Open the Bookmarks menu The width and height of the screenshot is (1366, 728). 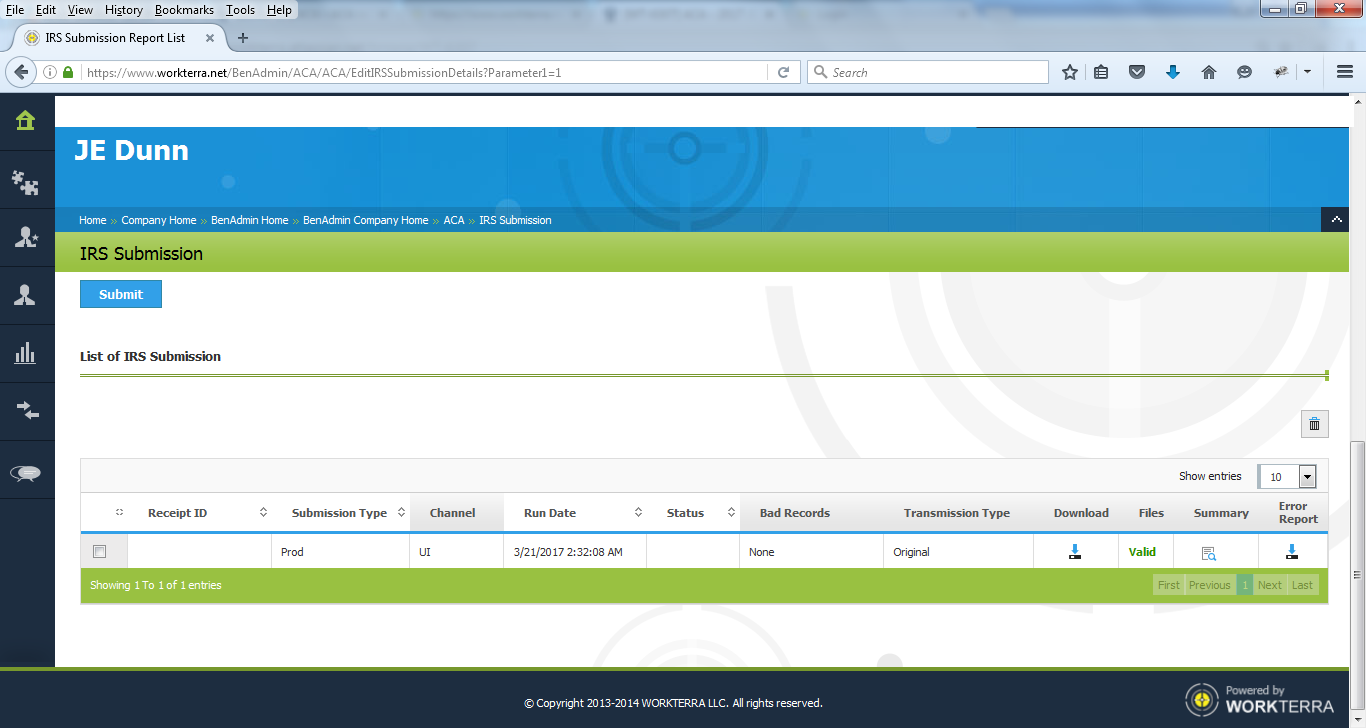[184, 9]
